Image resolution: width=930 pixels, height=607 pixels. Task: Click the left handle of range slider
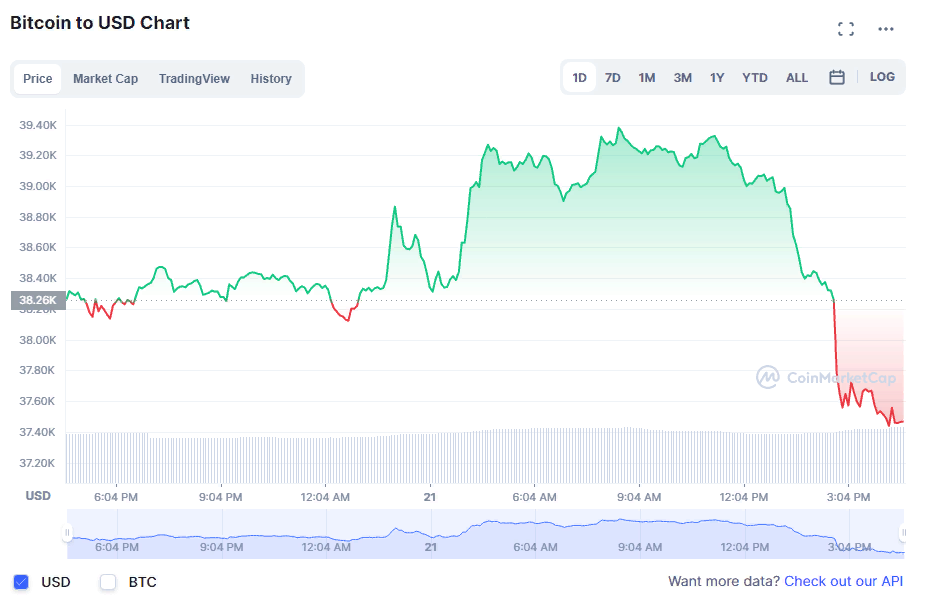coord(68,533)
